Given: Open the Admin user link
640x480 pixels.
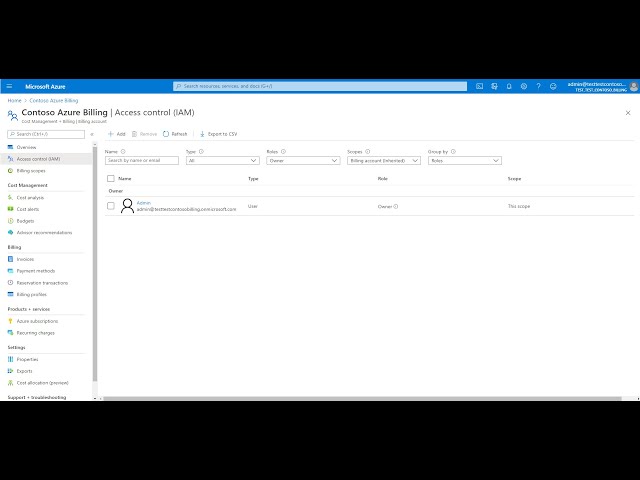Looking at the screenshot, I should [x=144, y=203].
